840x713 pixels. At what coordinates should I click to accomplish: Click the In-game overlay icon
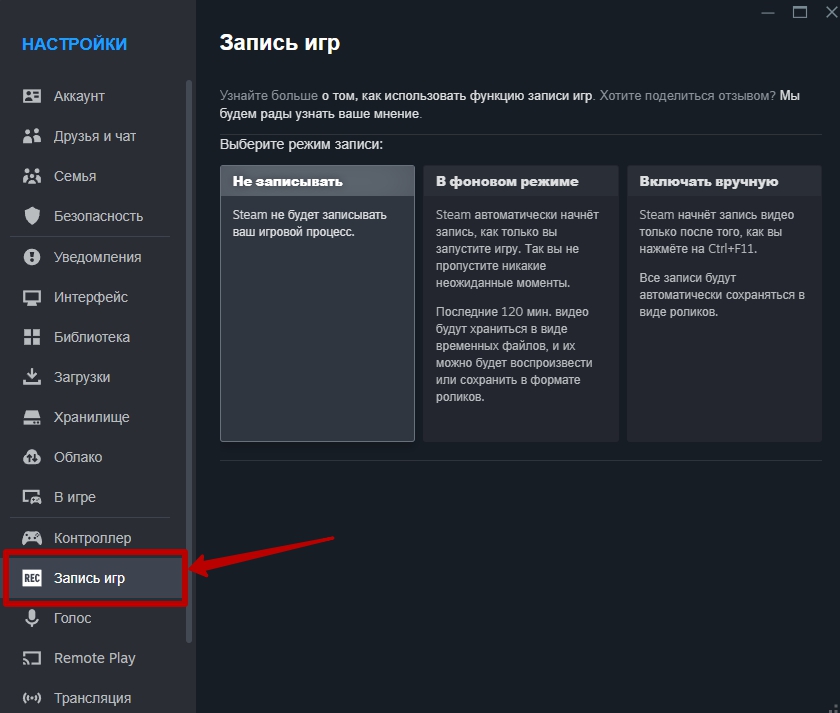[x=32, y=497]
